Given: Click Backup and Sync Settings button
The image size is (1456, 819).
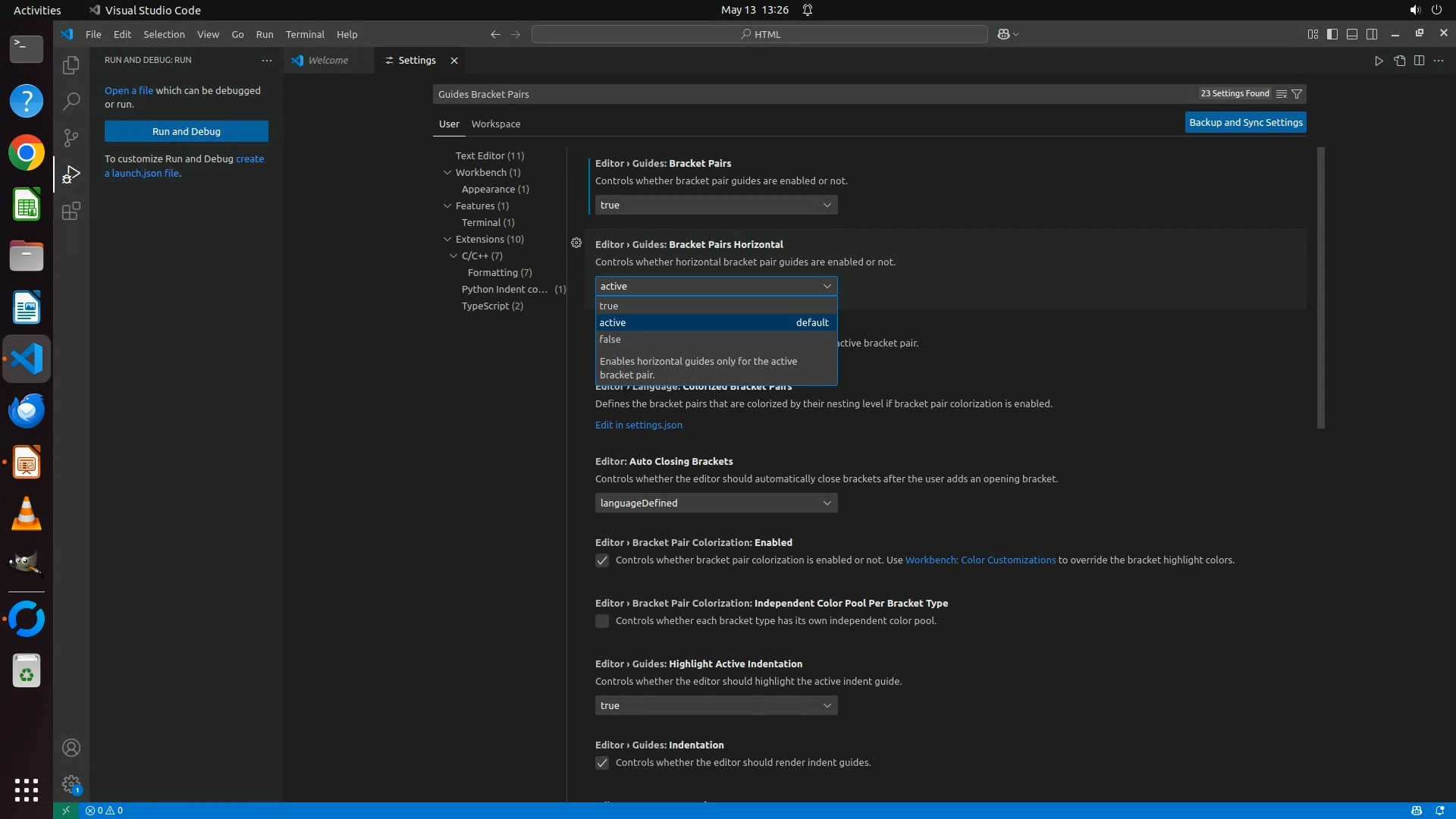Looking at the screenshot, I should coord(1245,122).
